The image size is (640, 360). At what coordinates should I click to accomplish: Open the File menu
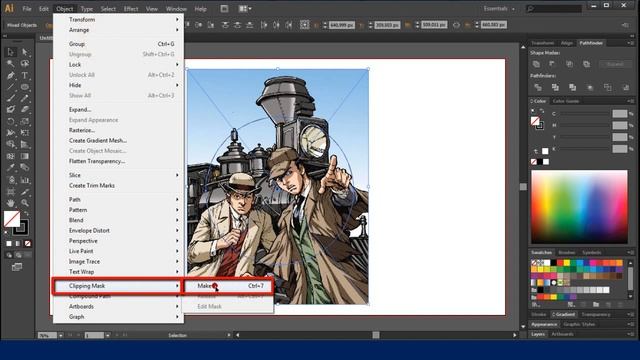coord(27,9)
